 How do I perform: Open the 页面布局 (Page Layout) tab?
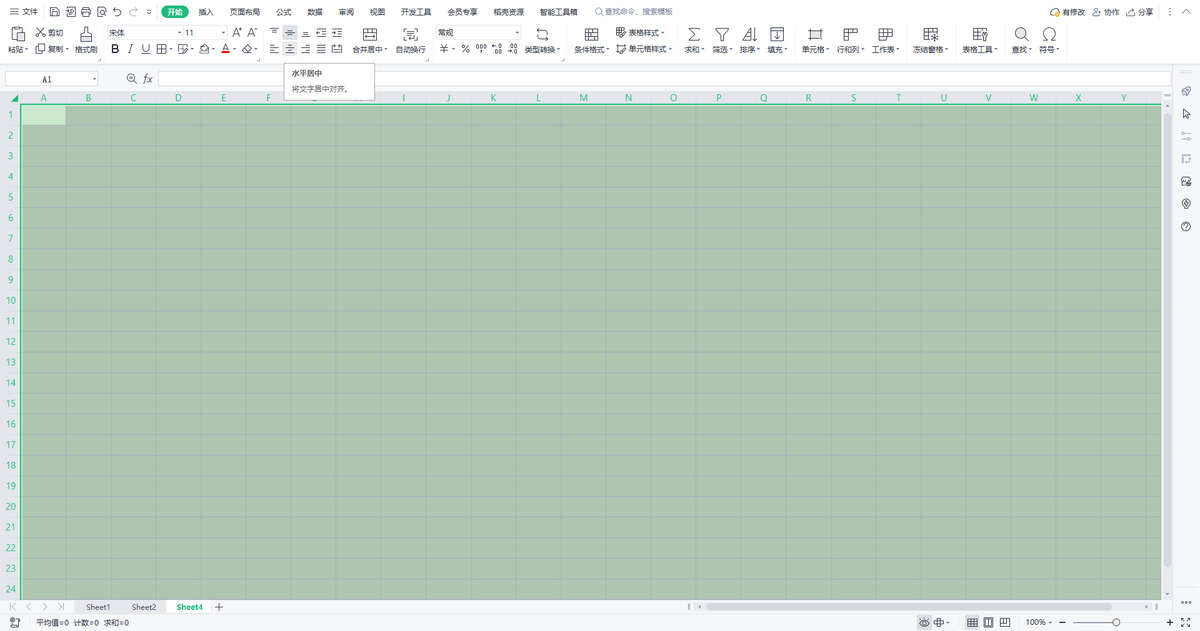click(x=244, y=12)
